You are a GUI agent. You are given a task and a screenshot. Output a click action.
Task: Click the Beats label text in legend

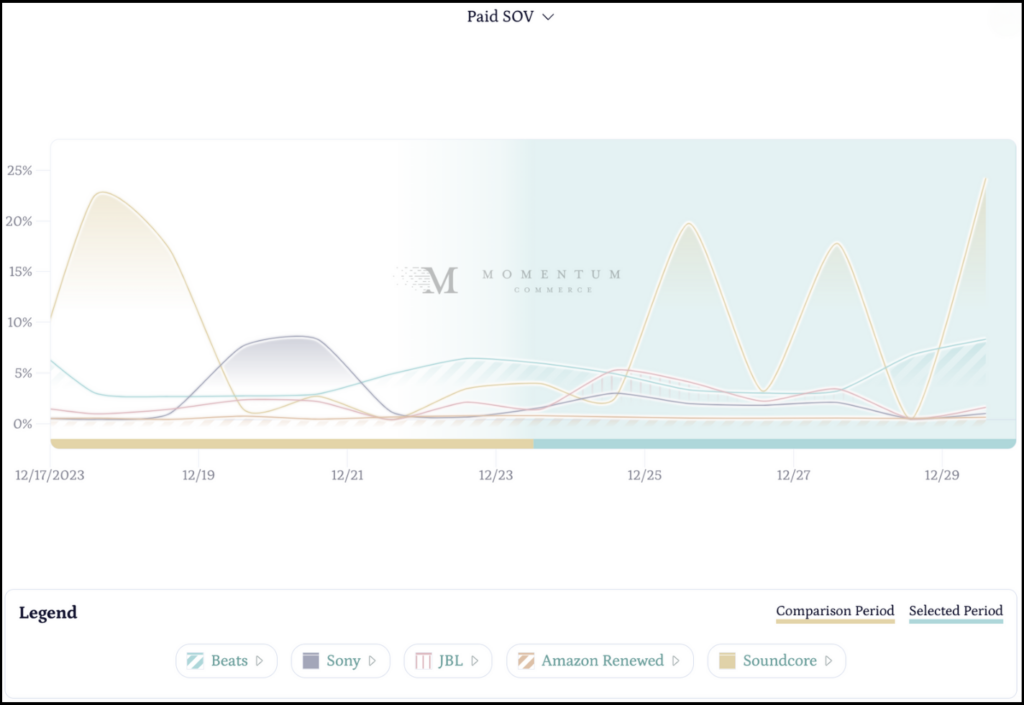click(229, 661)
